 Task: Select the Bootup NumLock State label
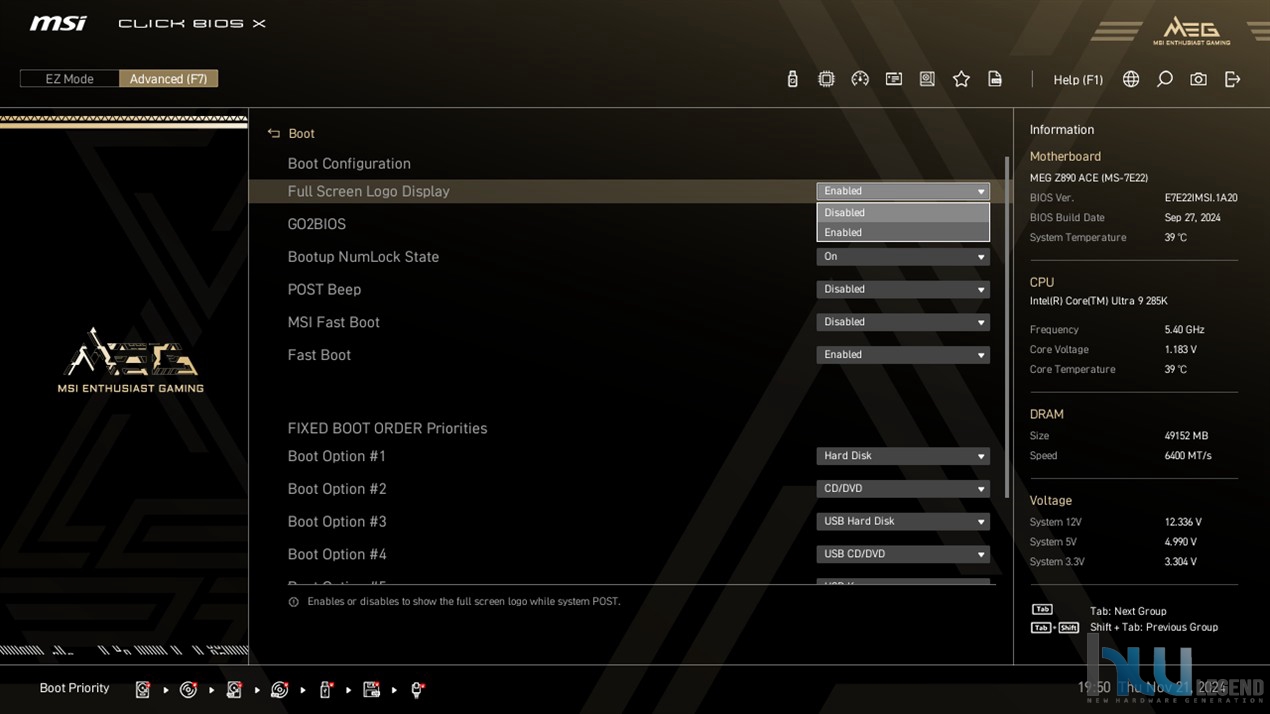(x=363, y=257)
